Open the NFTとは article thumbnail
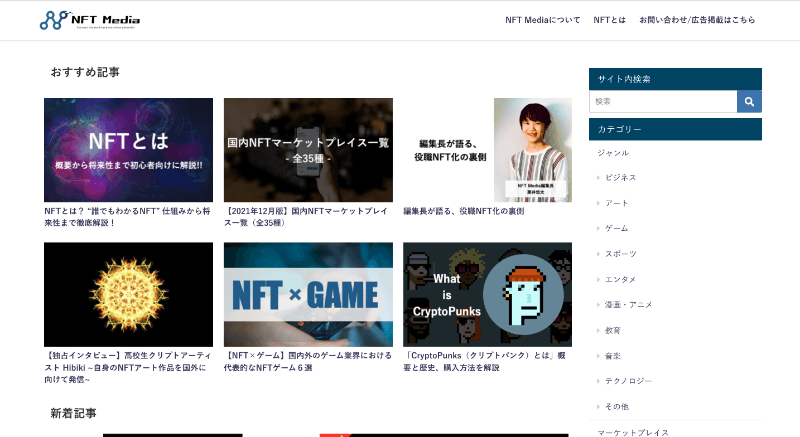This screenshot has height=437, width=800. [x=129, y=150]
